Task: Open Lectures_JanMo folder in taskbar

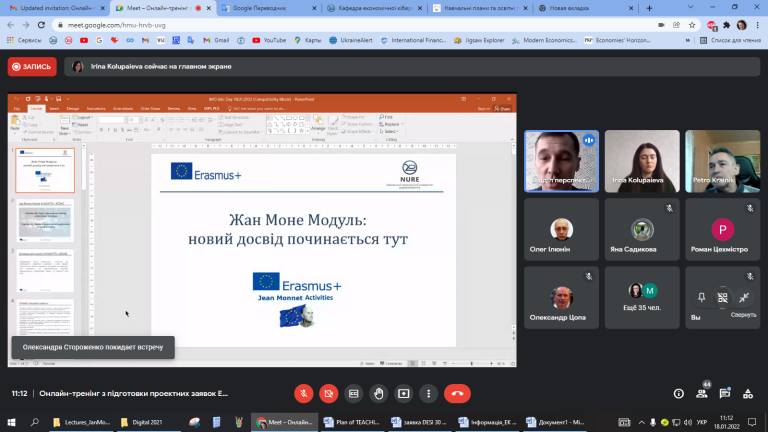Action: point(82,422)
